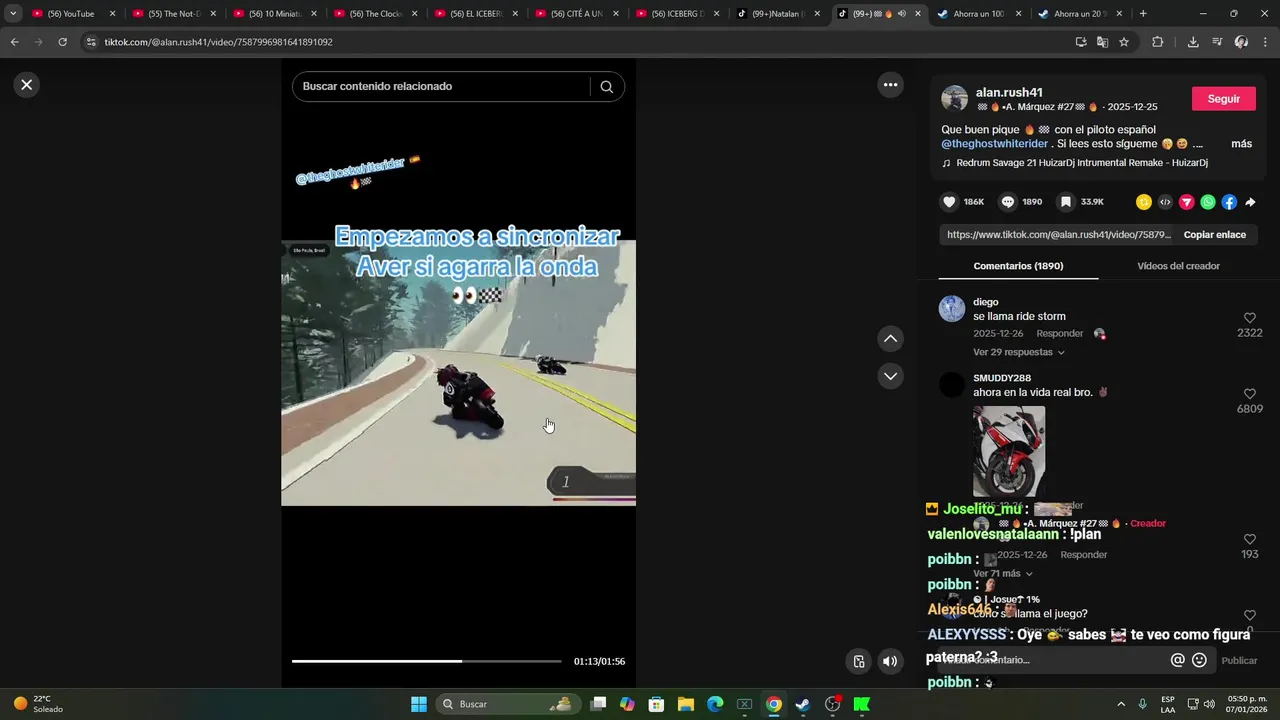The image size is (1280, 720).
Task: Open new browser tab with plus
Action: click(1143, 14)
